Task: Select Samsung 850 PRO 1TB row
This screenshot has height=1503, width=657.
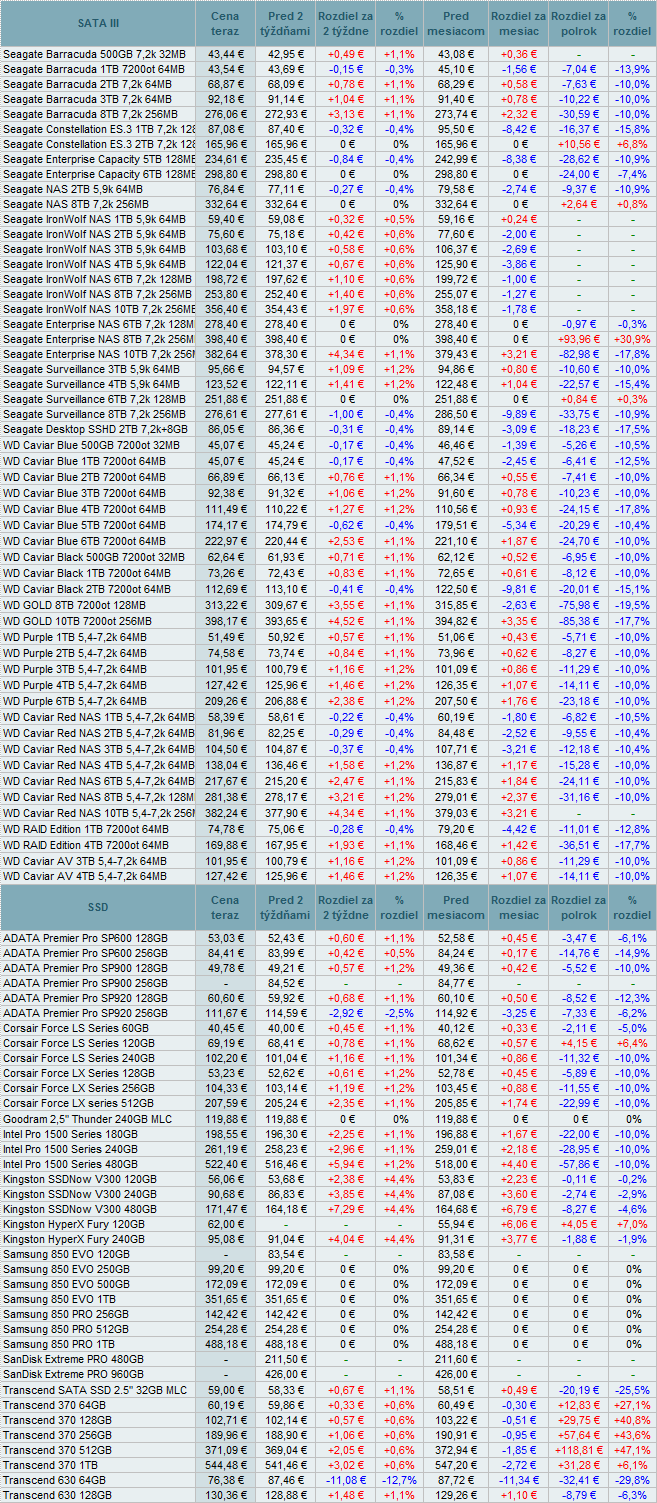Action: [328, 1344]
